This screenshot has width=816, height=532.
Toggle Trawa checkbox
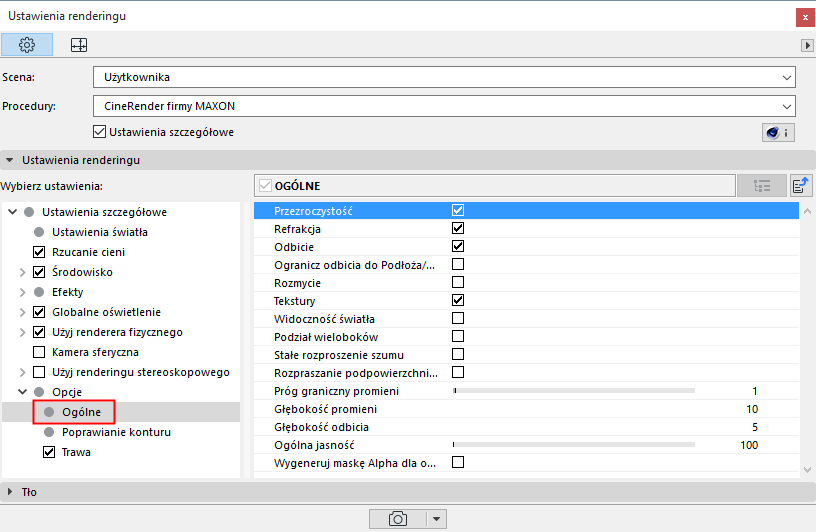click(x=49, y=452)
